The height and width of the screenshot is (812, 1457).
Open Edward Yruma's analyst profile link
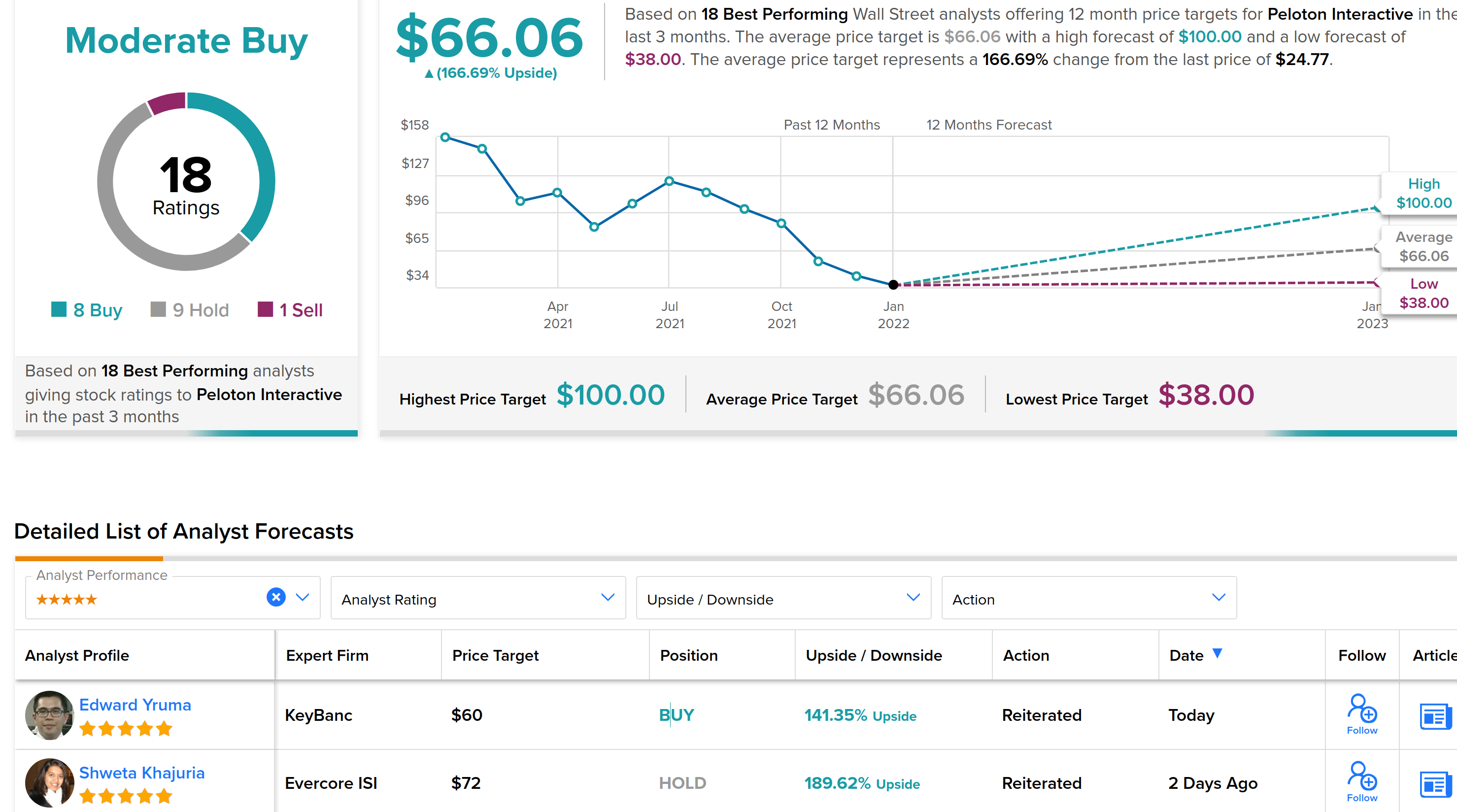pyautogui.click(x=135, y=705)
